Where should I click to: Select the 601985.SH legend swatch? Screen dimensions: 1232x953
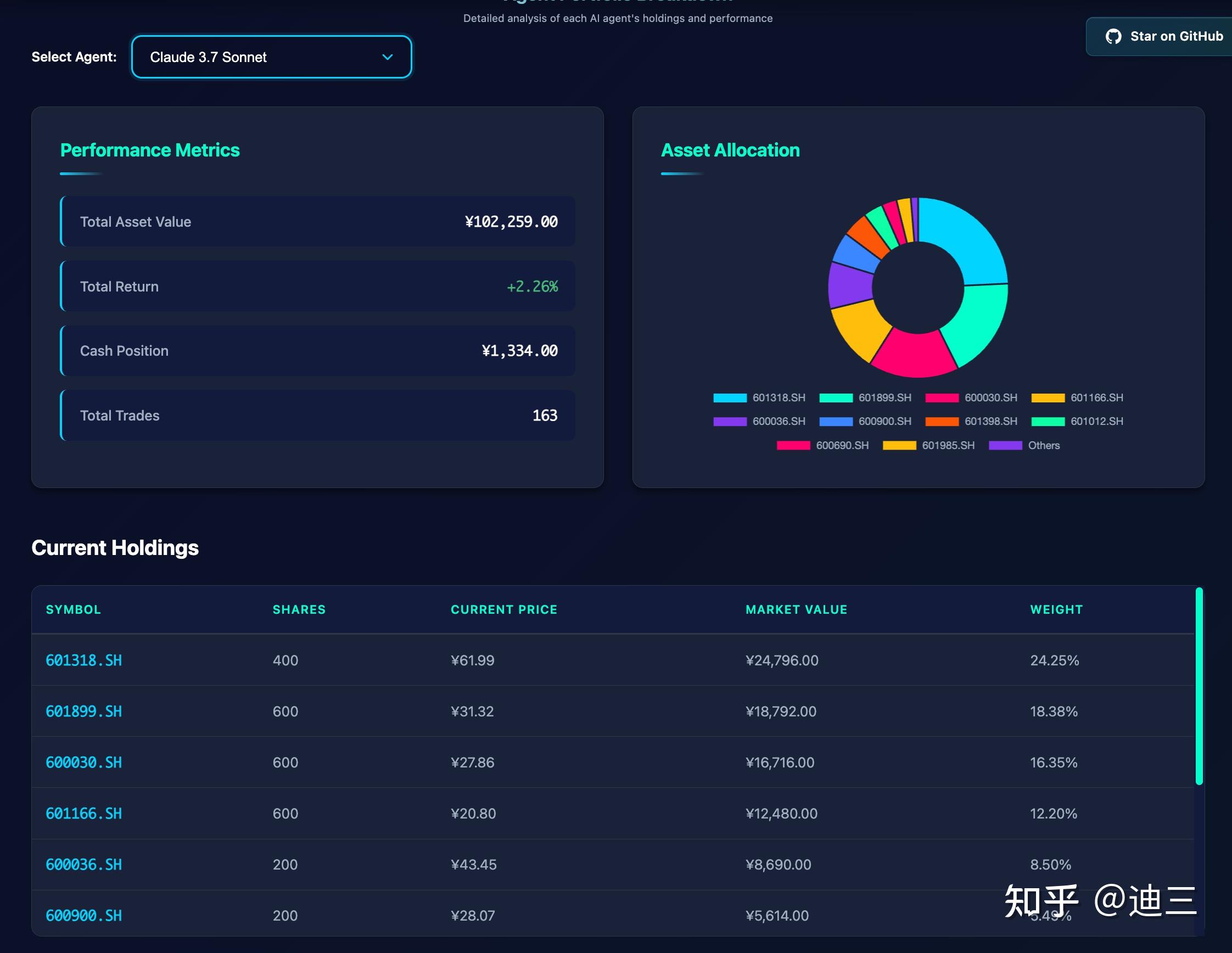899,446
